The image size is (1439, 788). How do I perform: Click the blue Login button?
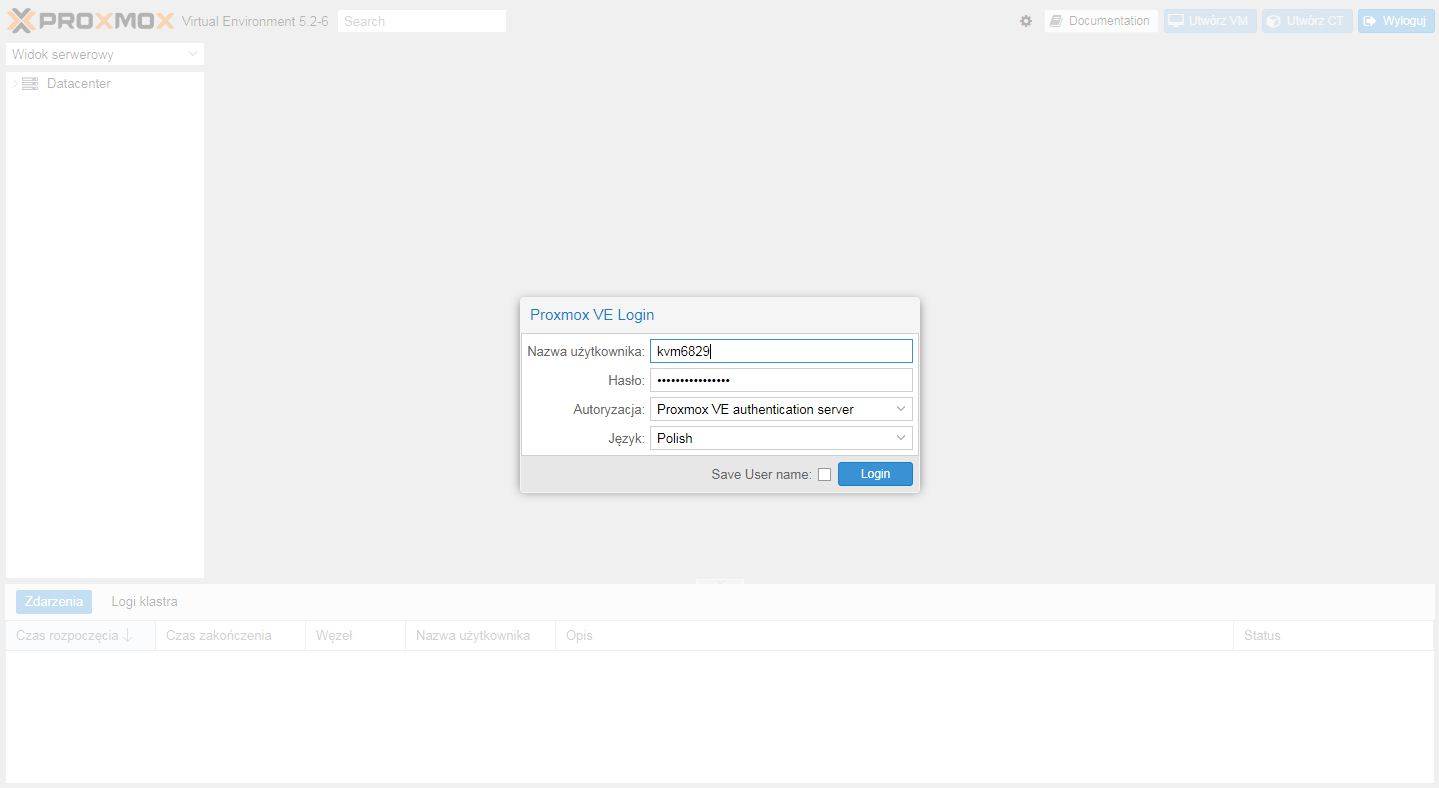pyautogui.click(x=874, y=474)
